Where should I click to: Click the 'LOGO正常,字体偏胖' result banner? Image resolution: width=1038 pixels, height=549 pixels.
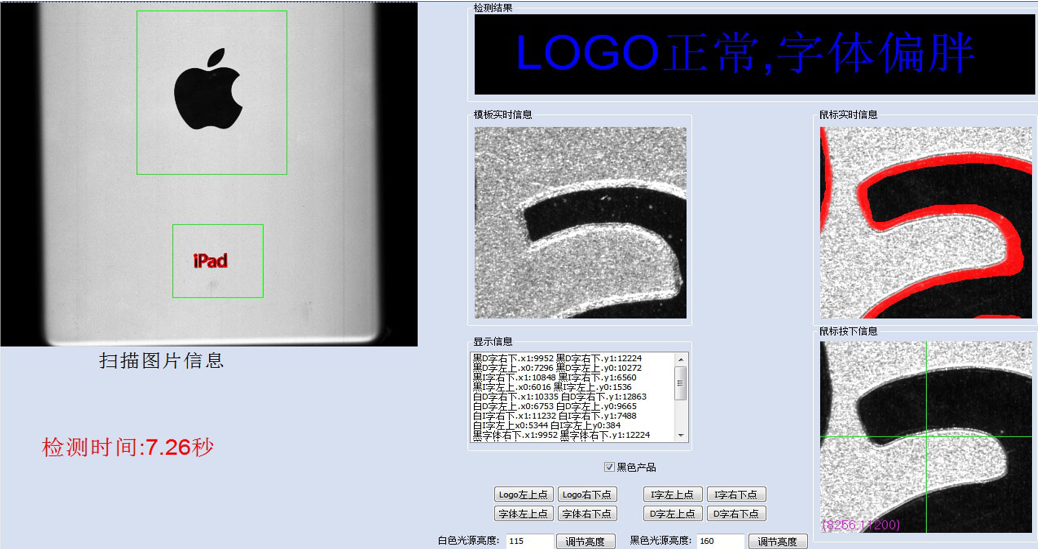point(753,54)
